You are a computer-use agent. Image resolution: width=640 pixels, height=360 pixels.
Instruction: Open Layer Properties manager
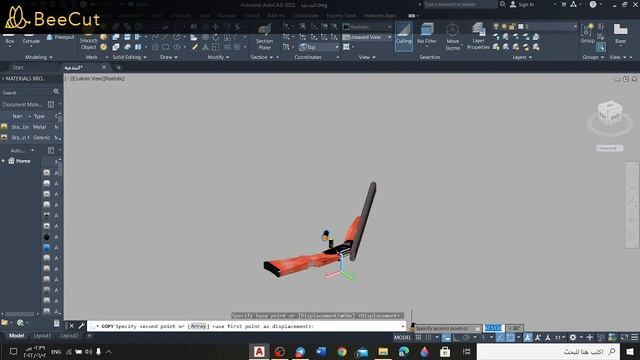click(478, 36)
